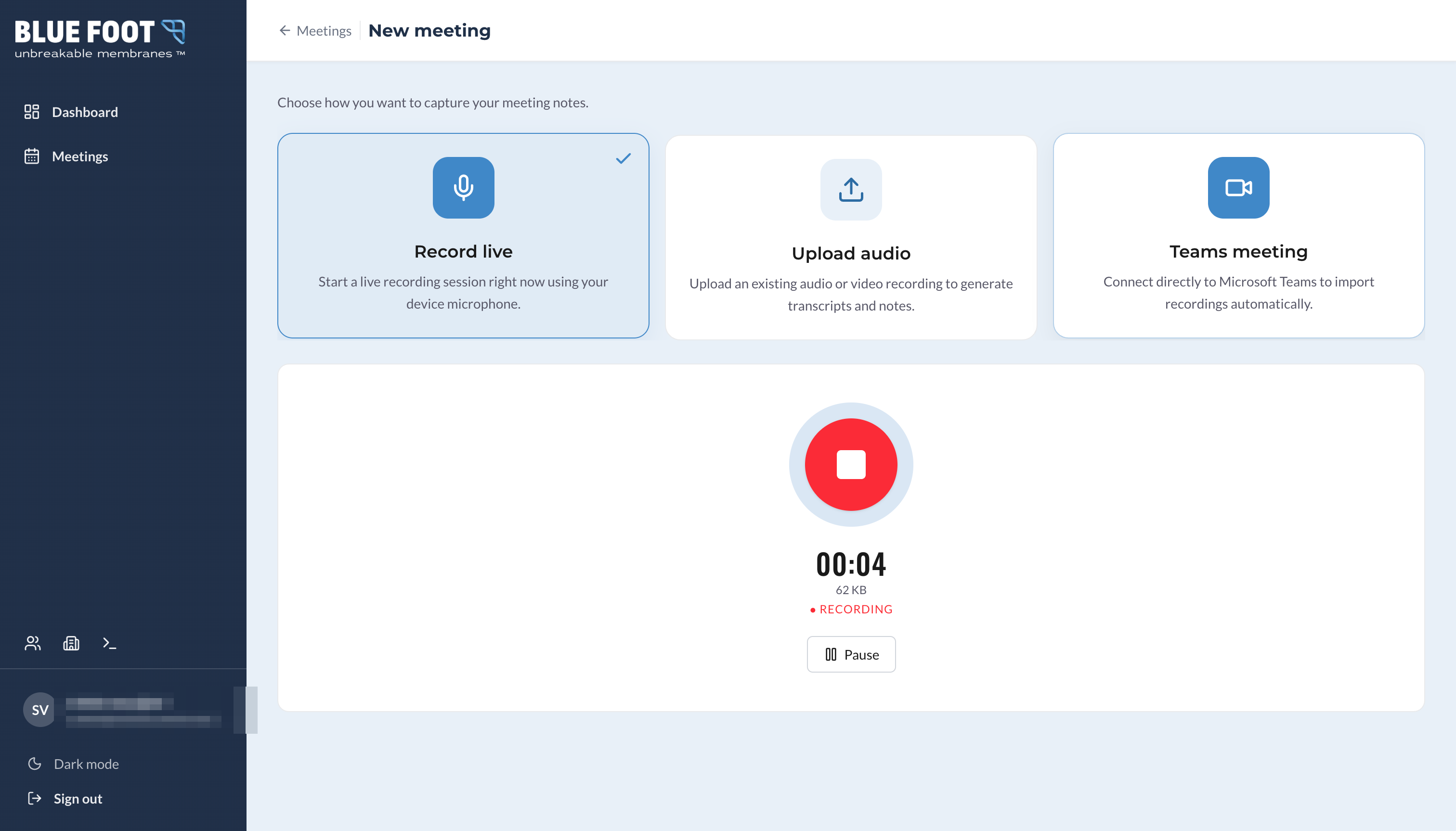Screen dimensions: 1456x831
Task: Open the organization building icon
Action: pyautogui.click(x=71, y=644)
